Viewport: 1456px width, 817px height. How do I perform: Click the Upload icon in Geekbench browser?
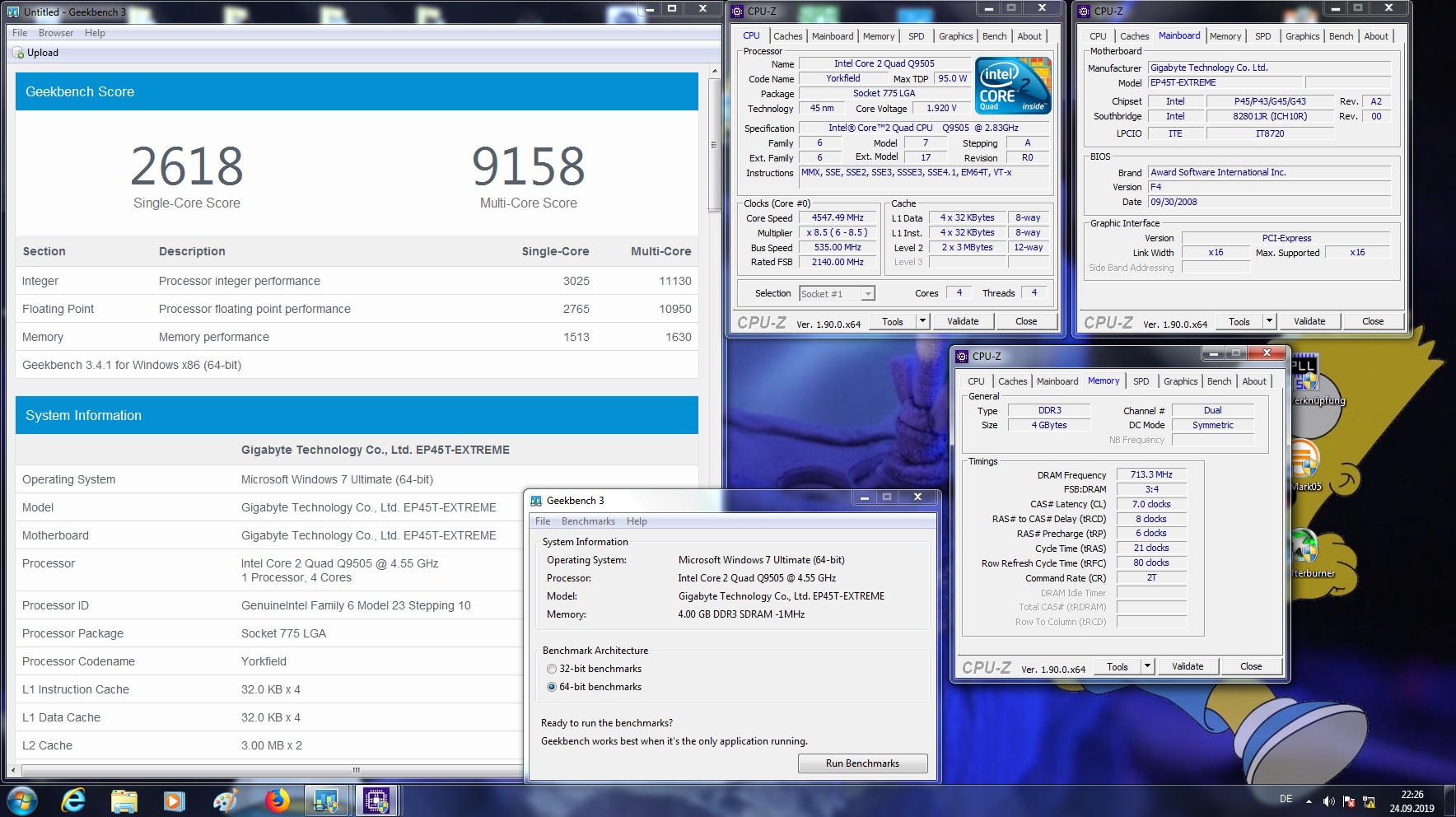tap(19, 53)
